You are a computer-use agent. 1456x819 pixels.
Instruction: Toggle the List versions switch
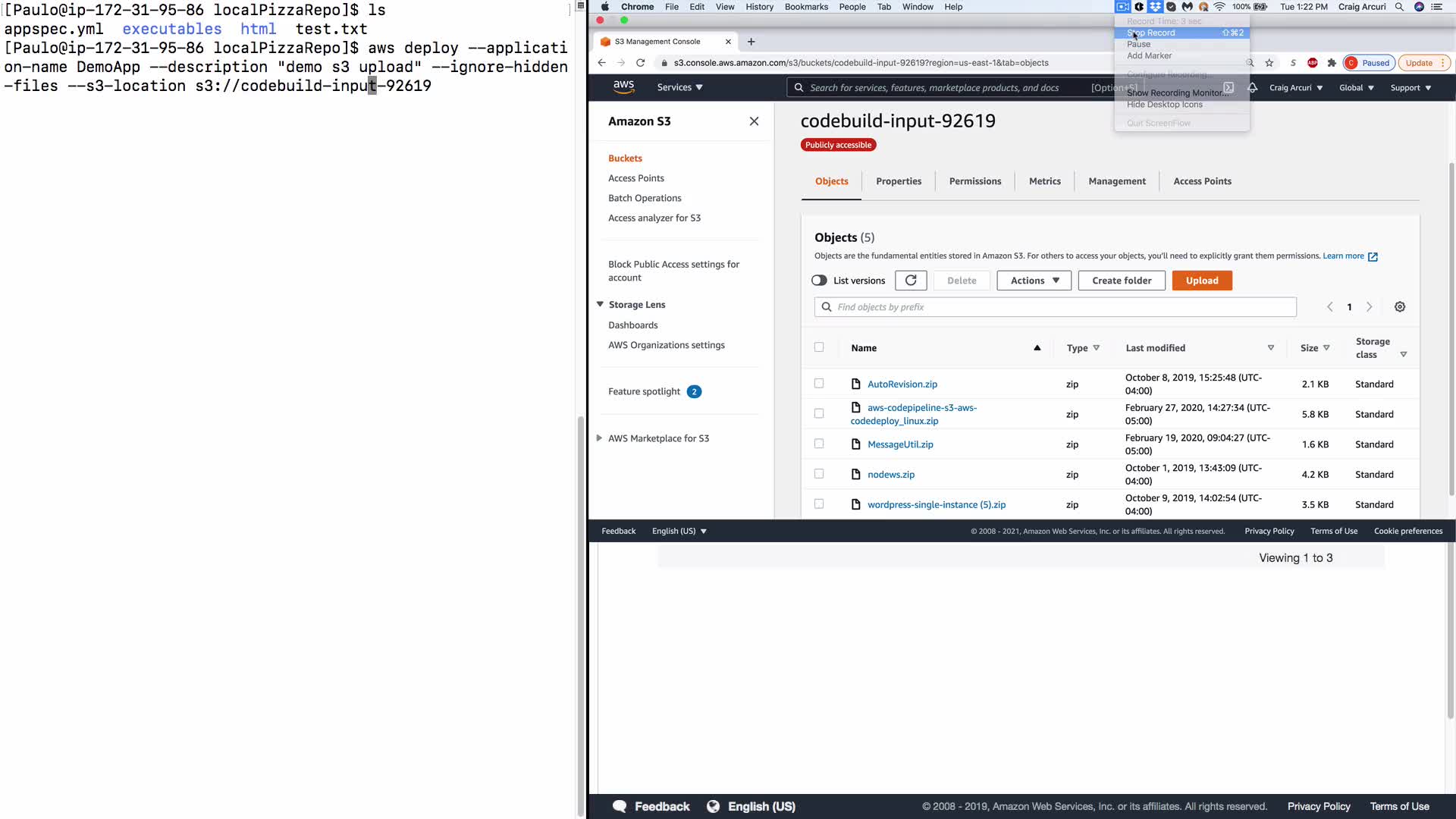click(819, 281)
